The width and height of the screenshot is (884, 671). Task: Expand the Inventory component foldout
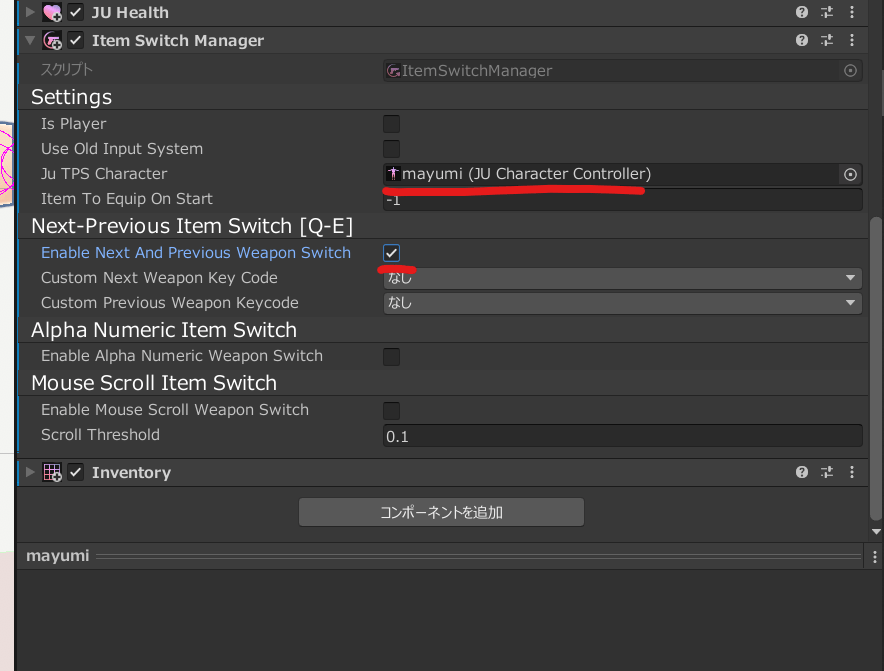click(29, 472)
